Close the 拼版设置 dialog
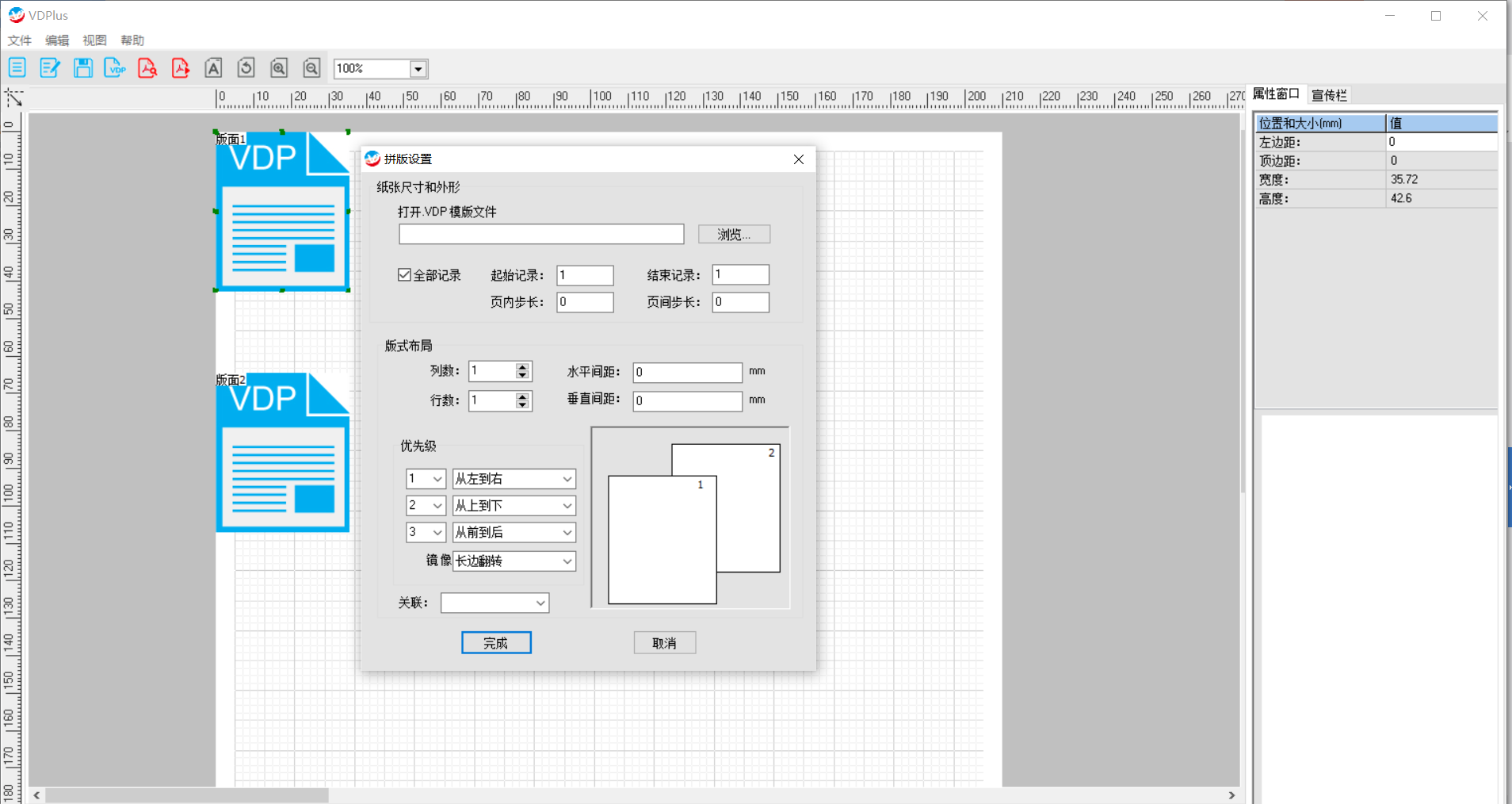 799,159
